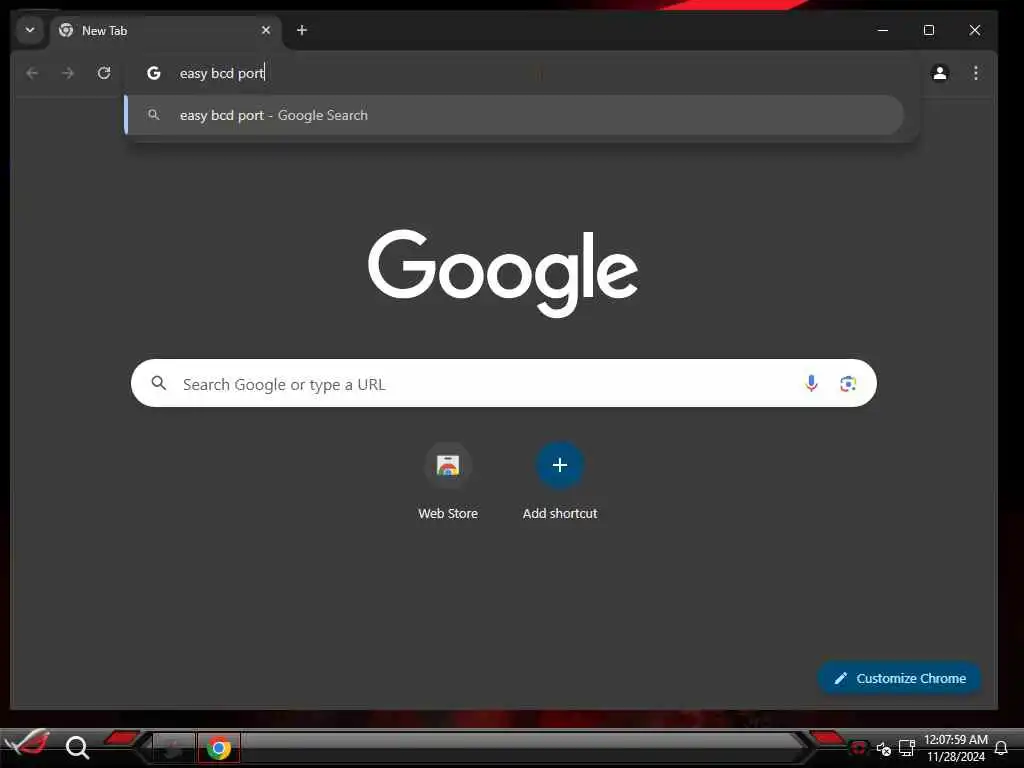Image resolution: width=1024 pixels, height=768 pixels.
Task: Reload the current page
Action: click(104, 73)
